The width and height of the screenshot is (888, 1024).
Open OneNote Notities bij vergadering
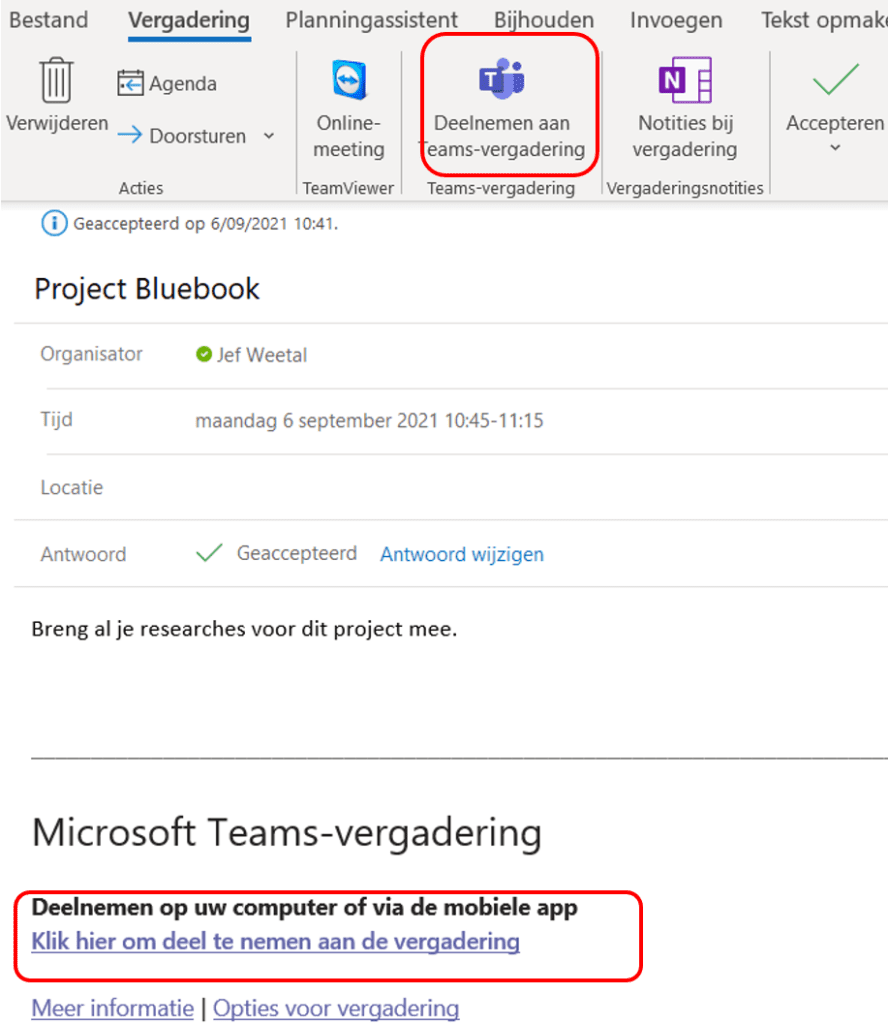point(685,109)
